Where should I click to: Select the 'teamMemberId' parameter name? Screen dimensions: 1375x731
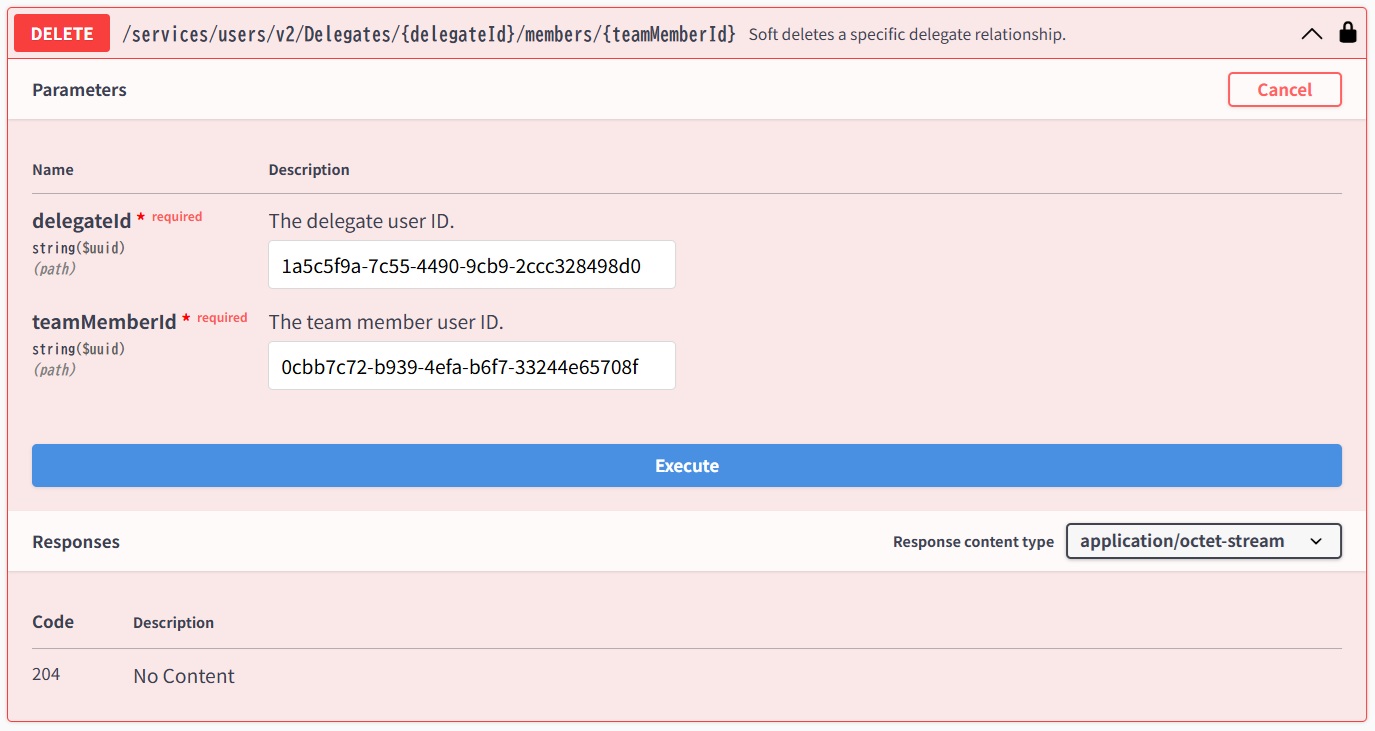click(x=104, y=322)
